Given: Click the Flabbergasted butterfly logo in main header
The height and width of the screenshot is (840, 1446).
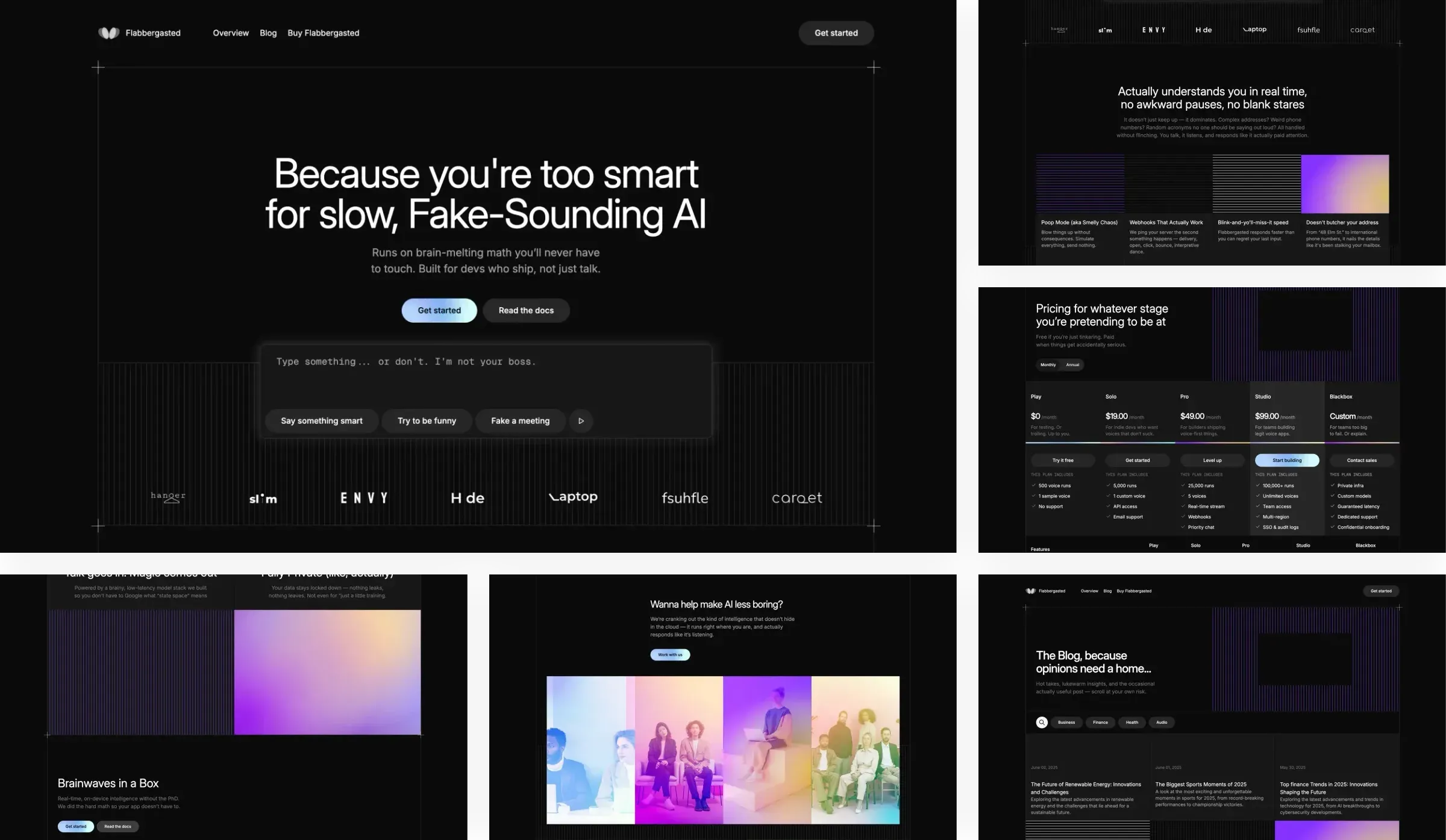Looking at the screenshot, I should 109,33.
